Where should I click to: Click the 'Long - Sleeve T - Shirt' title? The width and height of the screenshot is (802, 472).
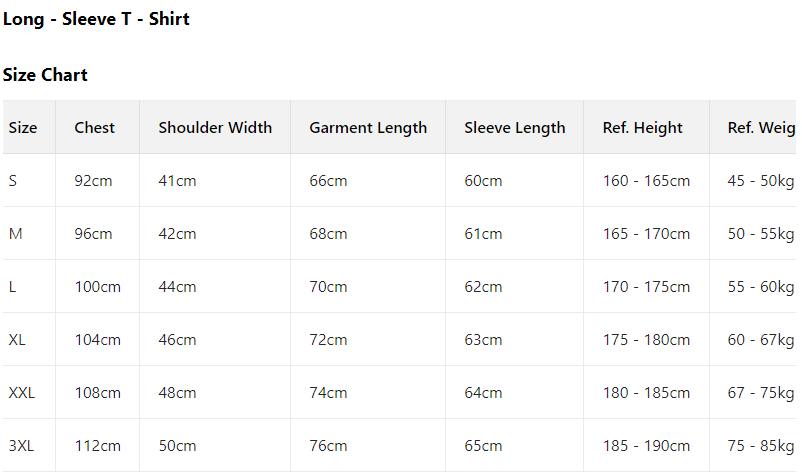96,19
